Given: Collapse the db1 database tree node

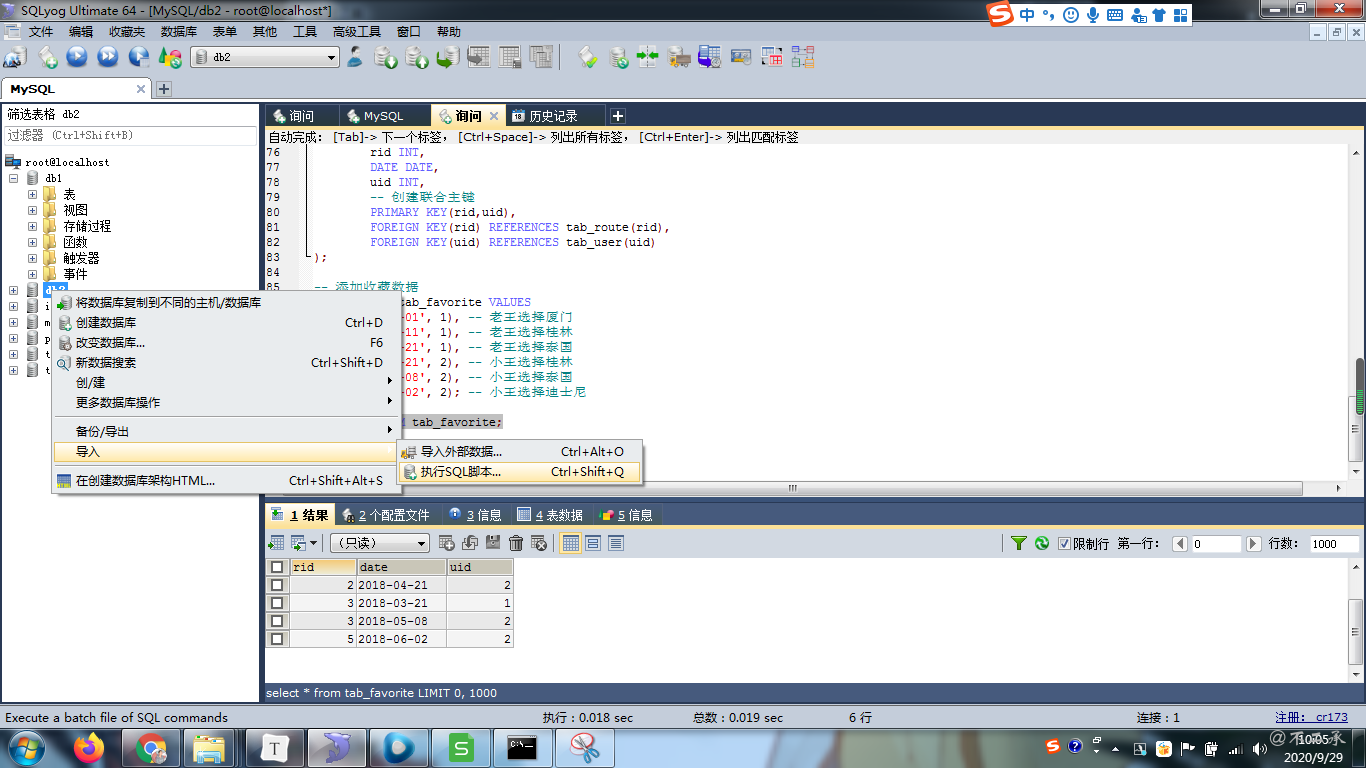Looking at the screenshot, I should pyautogui.click(x=14, y=178).
